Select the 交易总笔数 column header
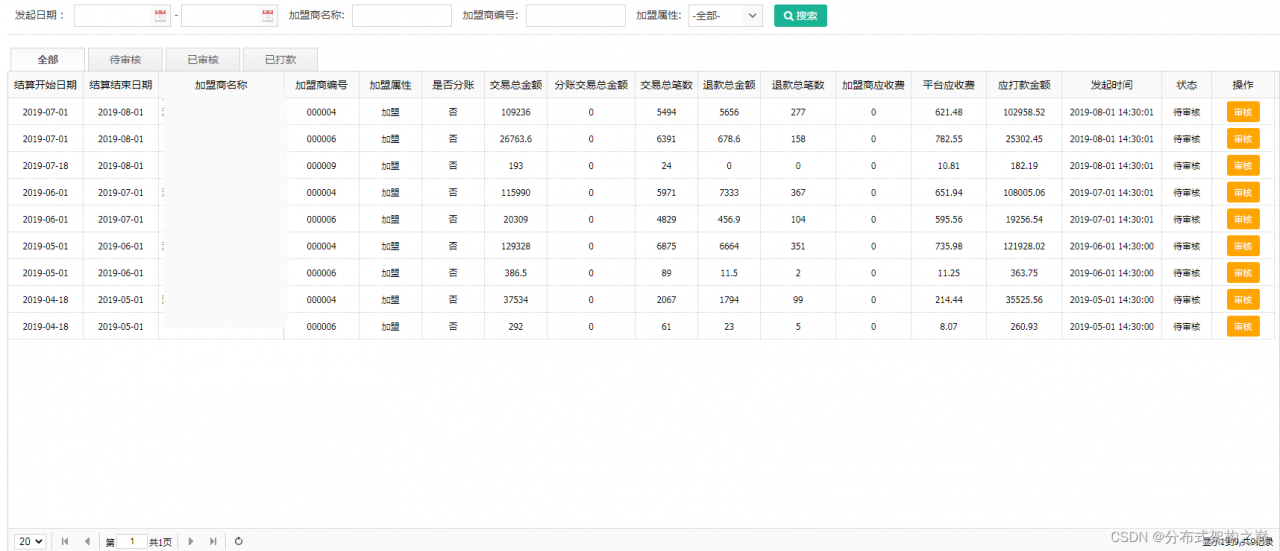1280x551 pixels. pos(666,85)
